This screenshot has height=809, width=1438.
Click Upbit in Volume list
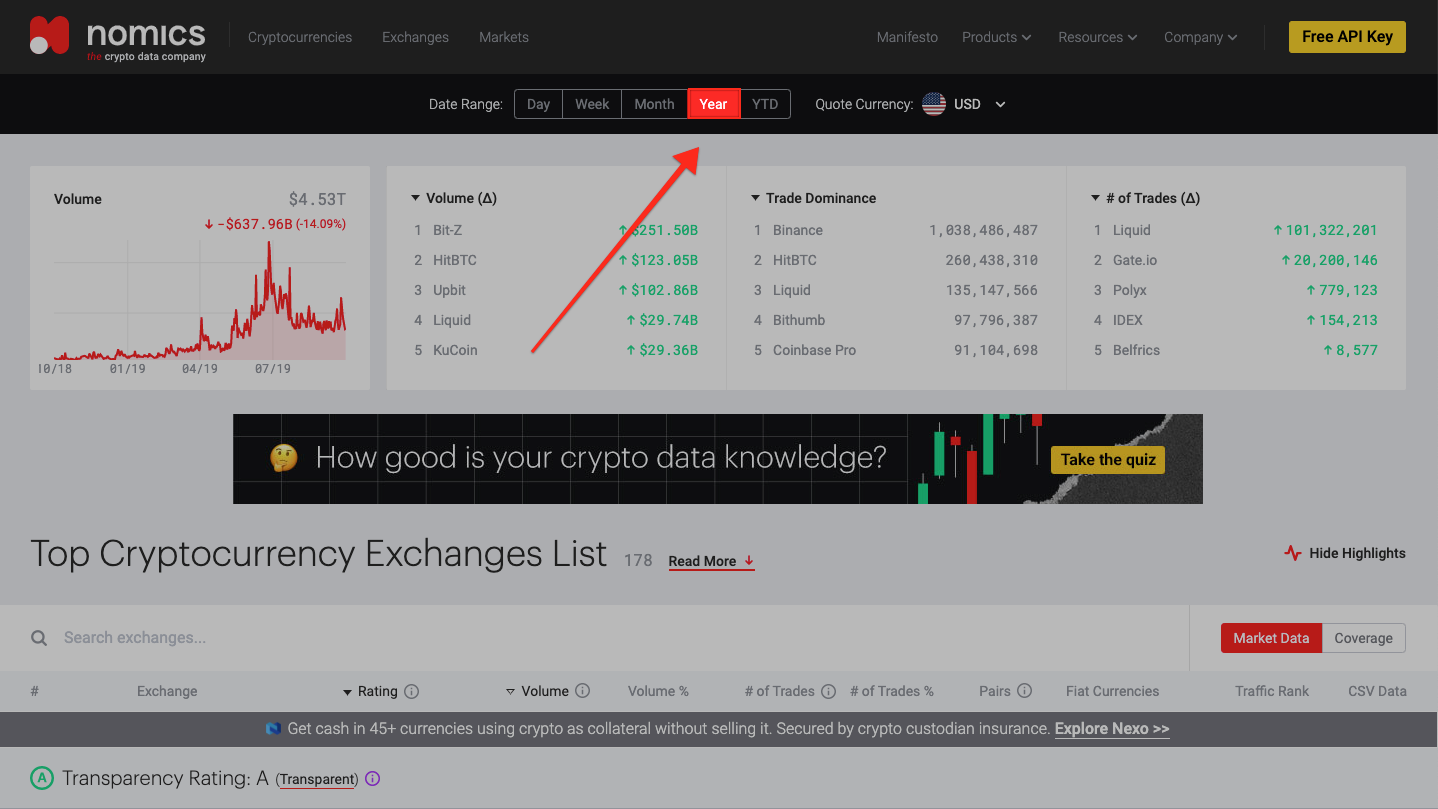pyautogui.click(x=449, y=290)
